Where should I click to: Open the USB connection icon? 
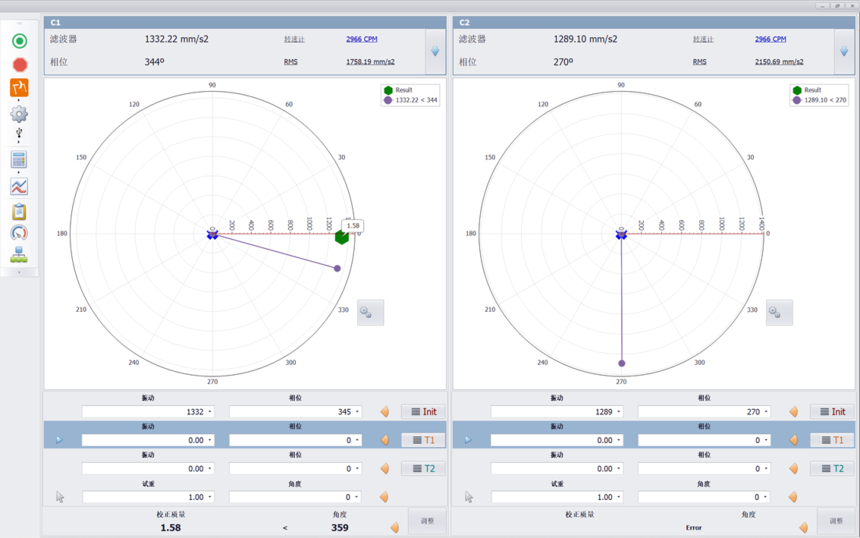19,133
